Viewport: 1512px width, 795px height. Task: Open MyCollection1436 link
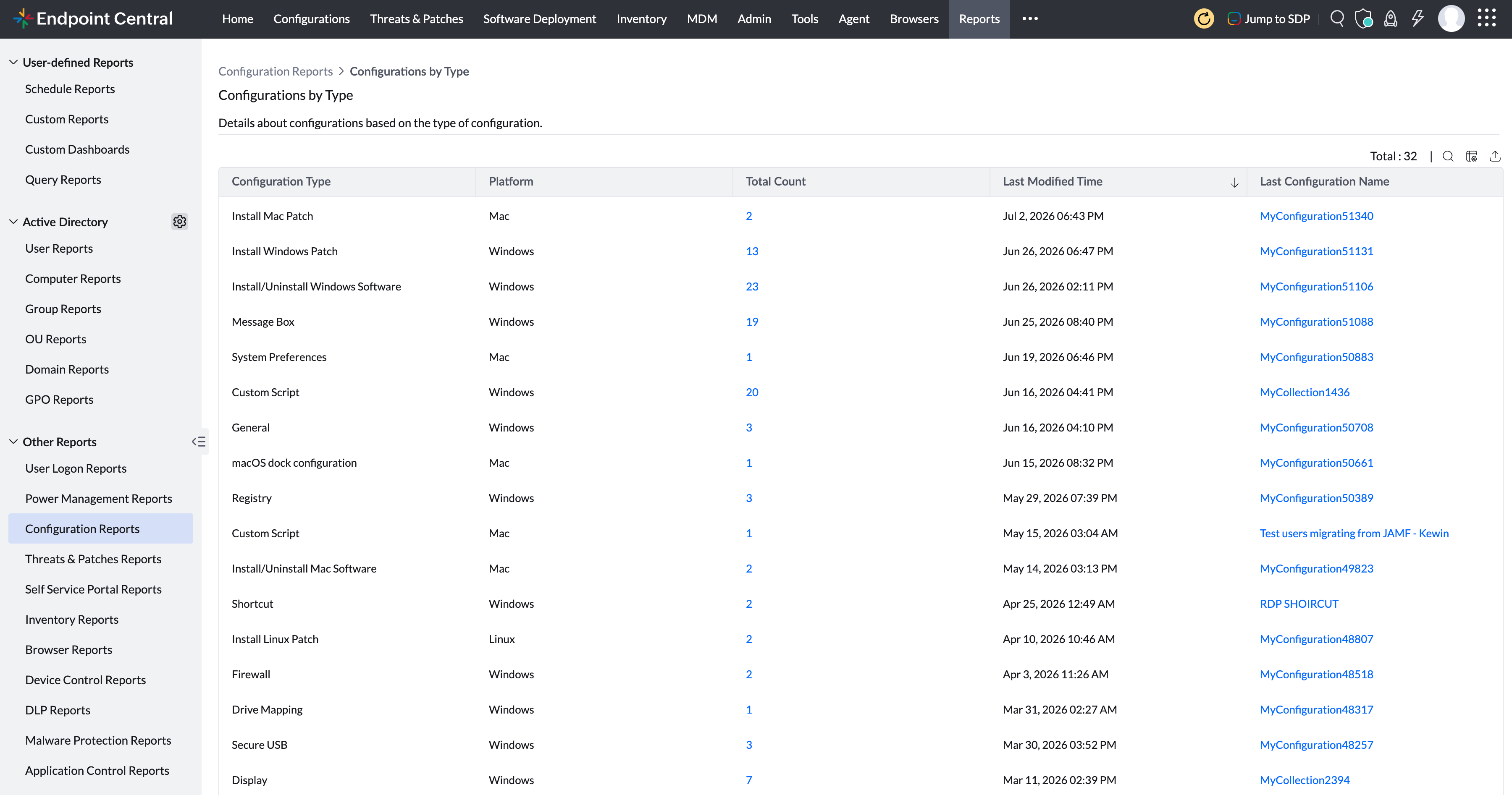1304,392
